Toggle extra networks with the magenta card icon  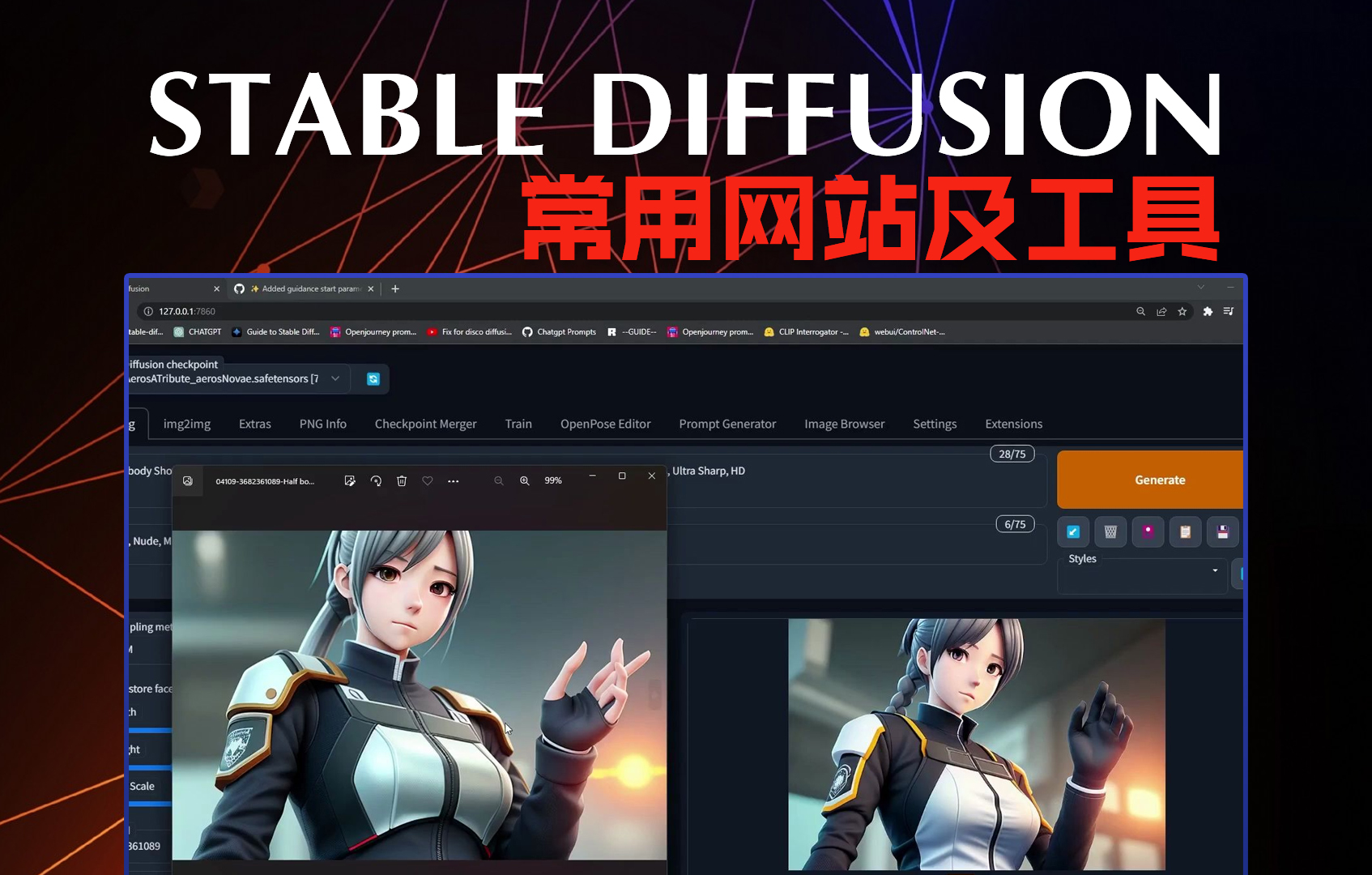[1148, 532]
